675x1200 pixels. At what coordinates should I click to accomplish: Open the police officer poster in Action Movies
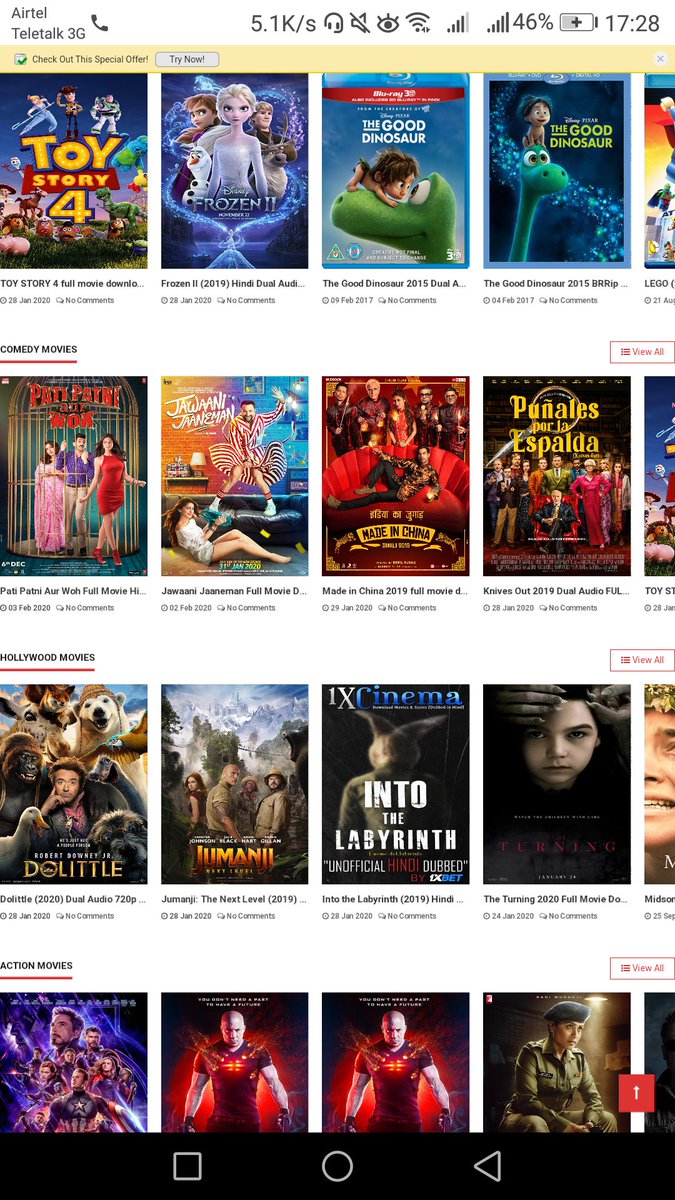pos(557,1062)
